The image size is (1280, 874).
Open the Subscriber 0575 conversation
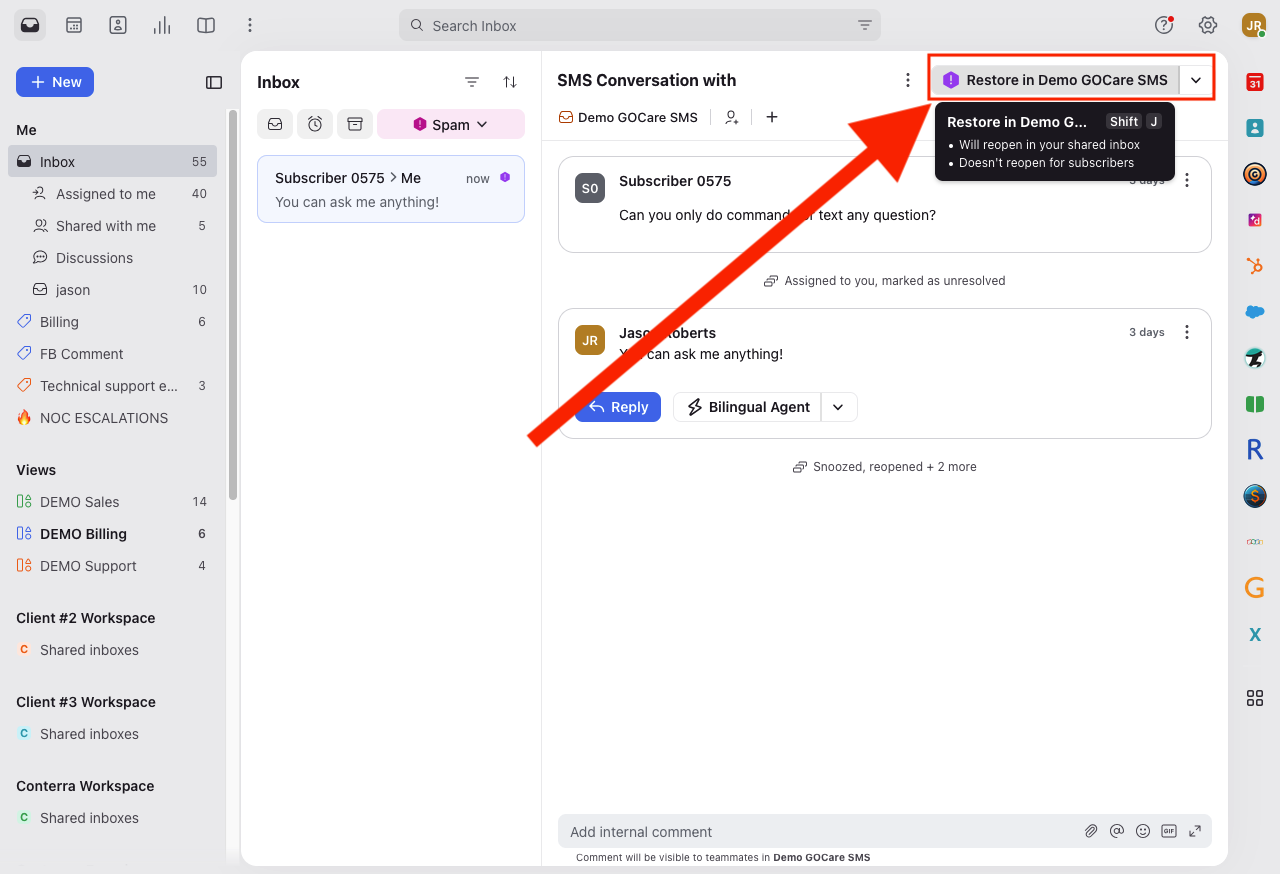[x=391, y=189]
